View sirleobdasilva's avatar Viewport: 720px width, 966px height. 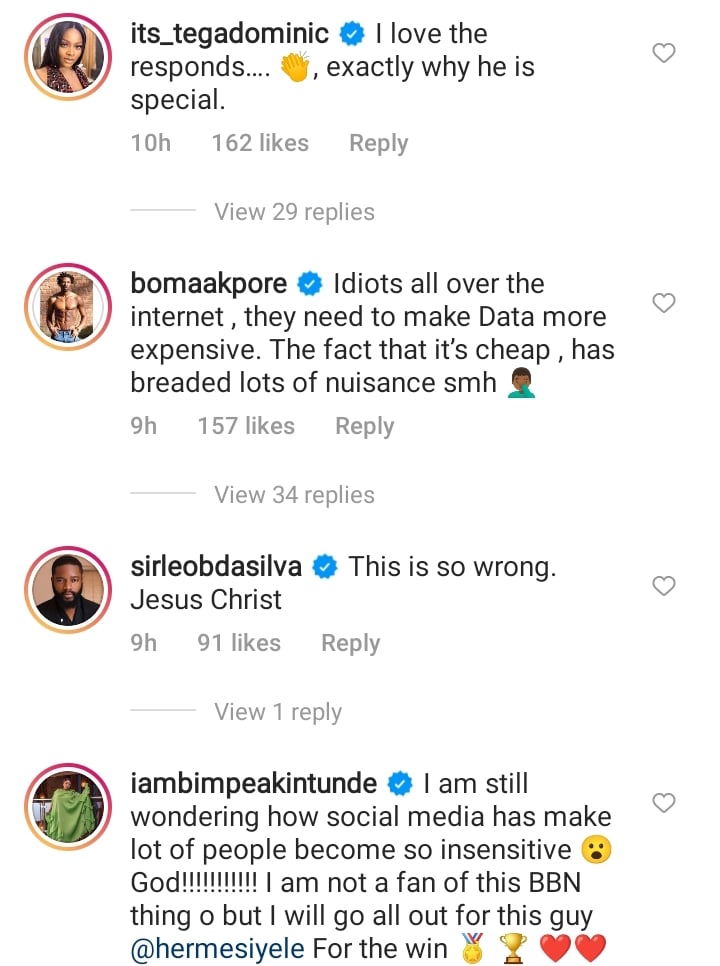(x=69, y=587)
